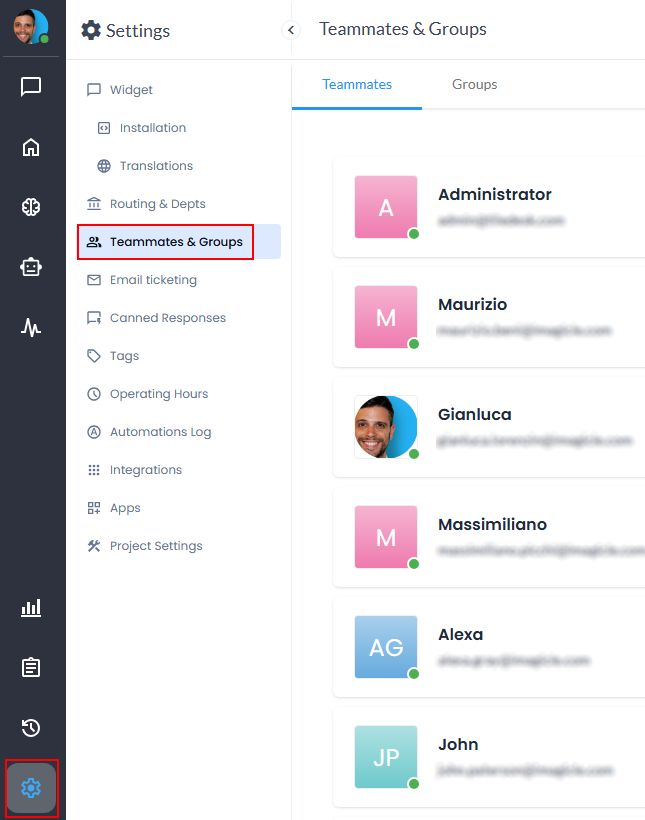Screen dimensions: 645x820
Task: Click the user profile avatar at top-left
Action: pyautogui.click(x=30, y=27)
